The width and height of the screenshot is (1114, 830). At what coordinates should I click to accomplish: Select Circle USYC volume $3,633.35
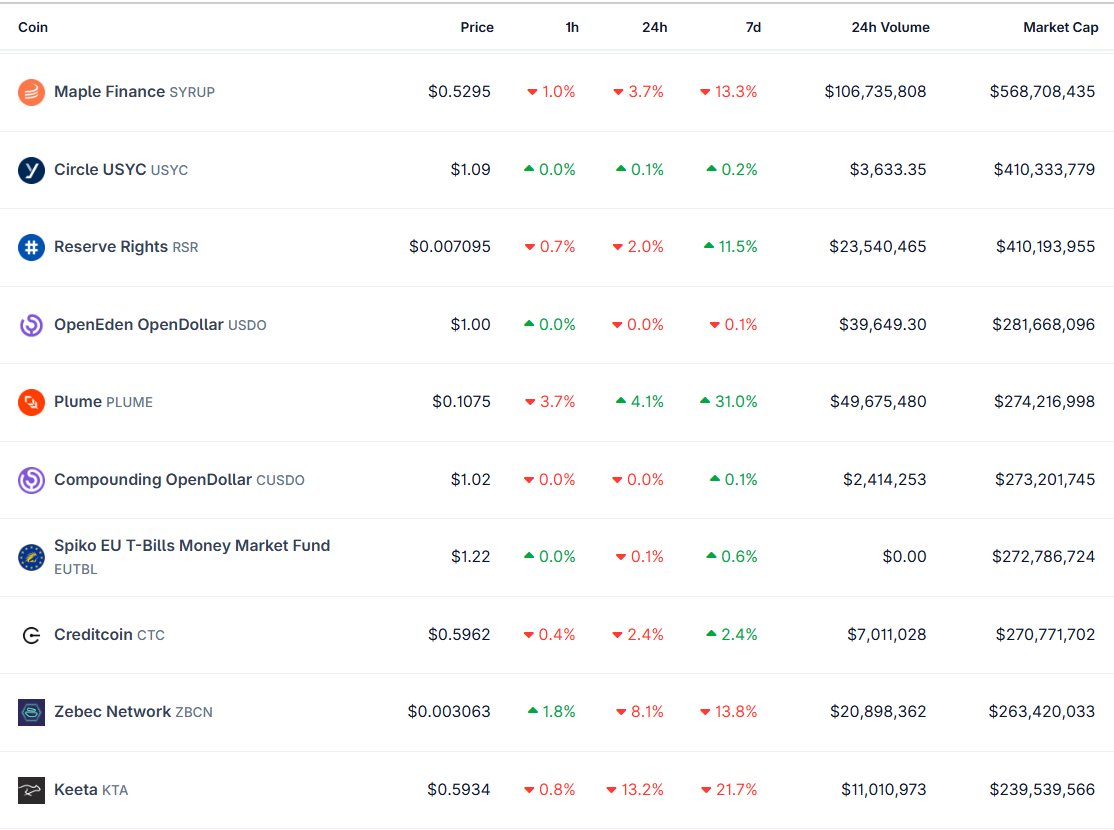click(x=888, y=170)
